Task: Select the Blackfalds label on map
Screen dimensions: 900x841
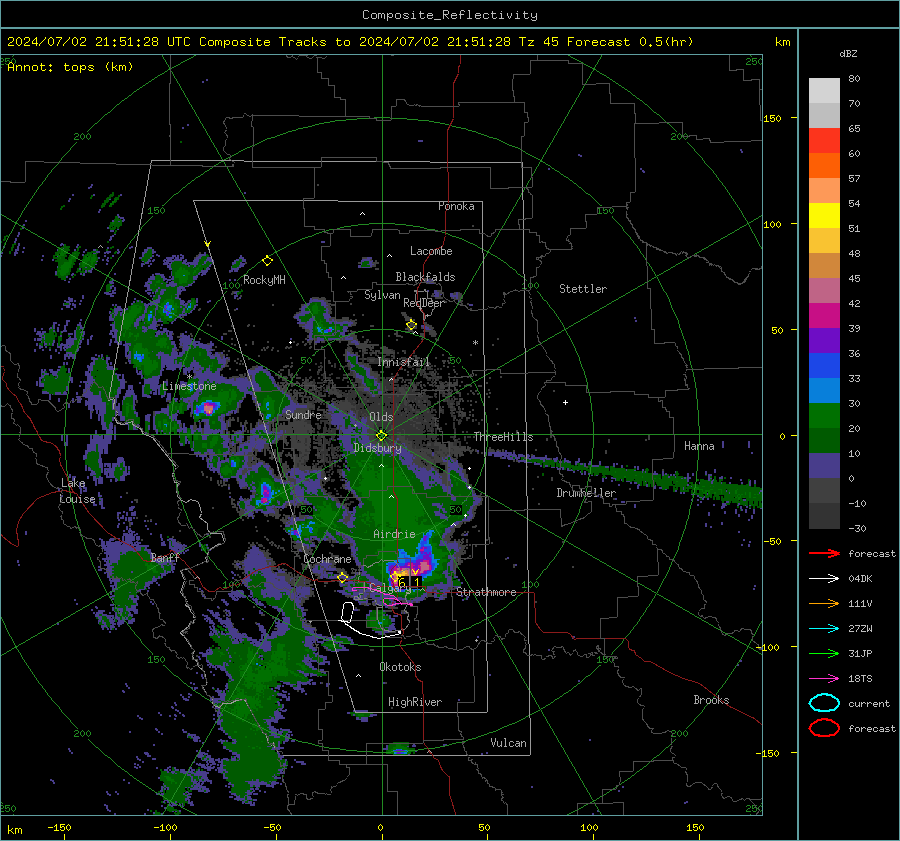Action: [425, 277]
